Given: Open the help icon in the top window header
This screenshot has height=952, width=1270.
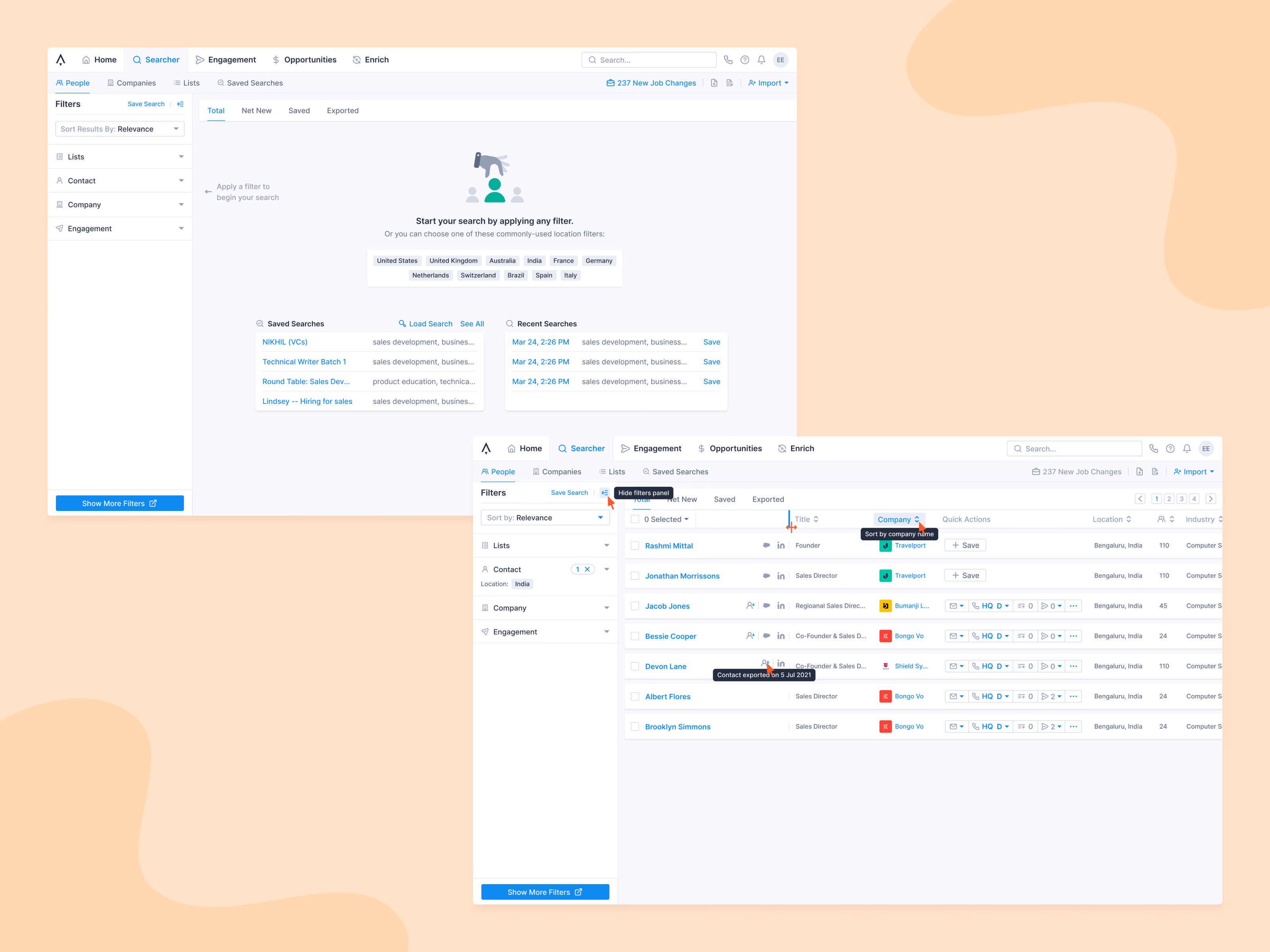Looking at the screenshot, I should click(x=745, y=59).
